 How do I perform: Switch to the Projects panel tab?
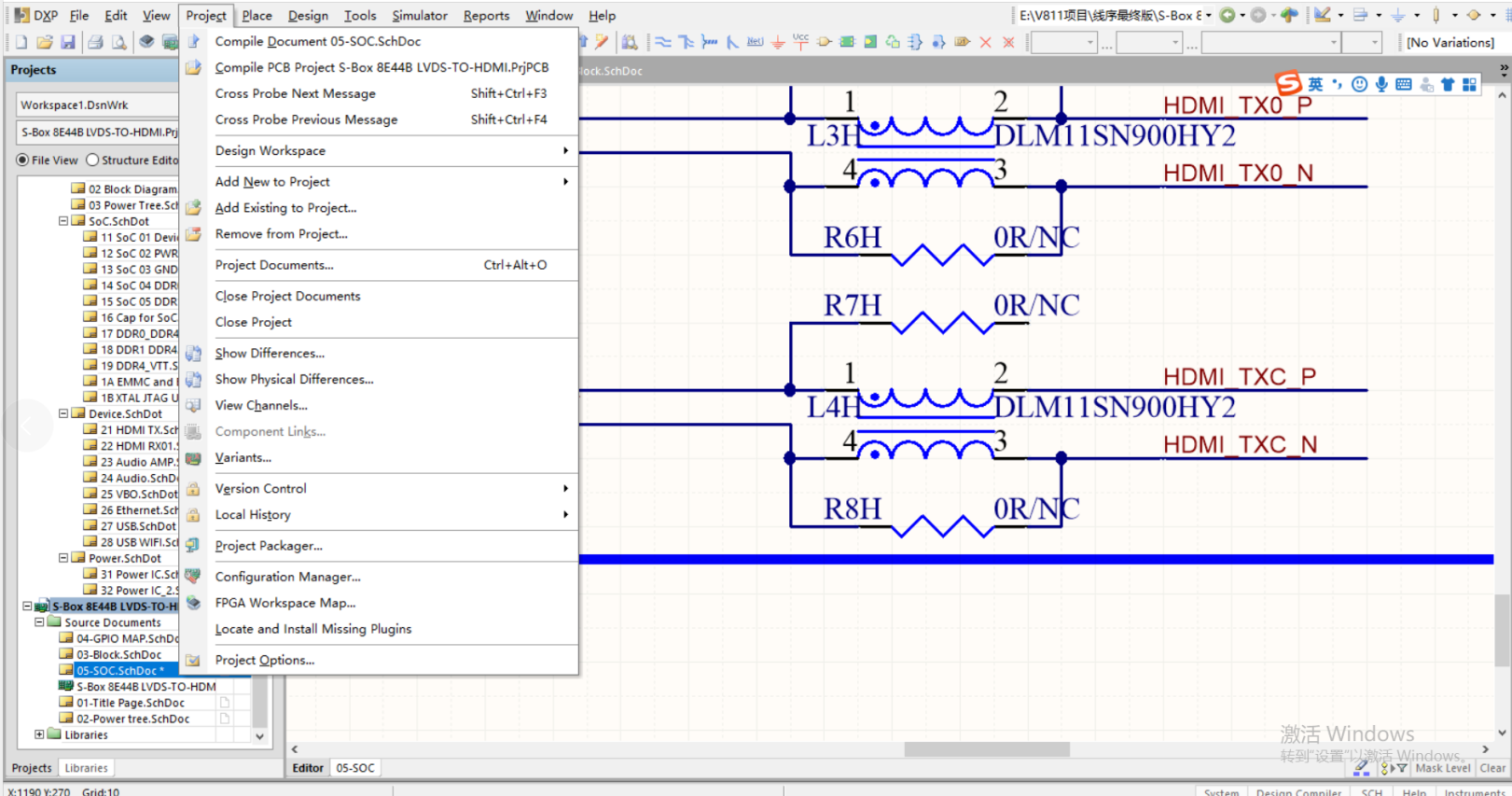tap(32, 768)
